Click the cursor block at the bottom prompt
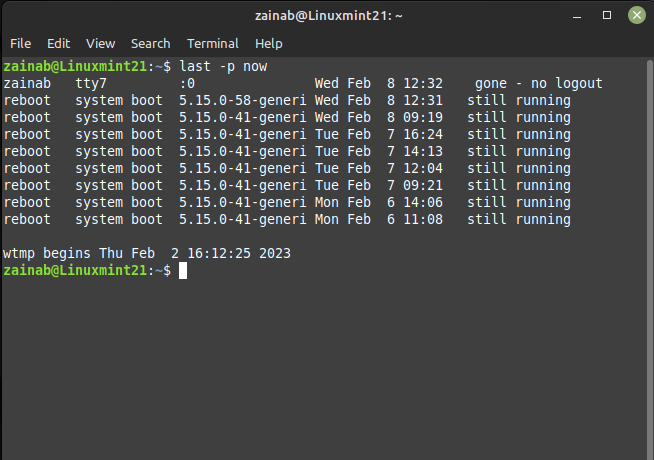 point(183,271)
